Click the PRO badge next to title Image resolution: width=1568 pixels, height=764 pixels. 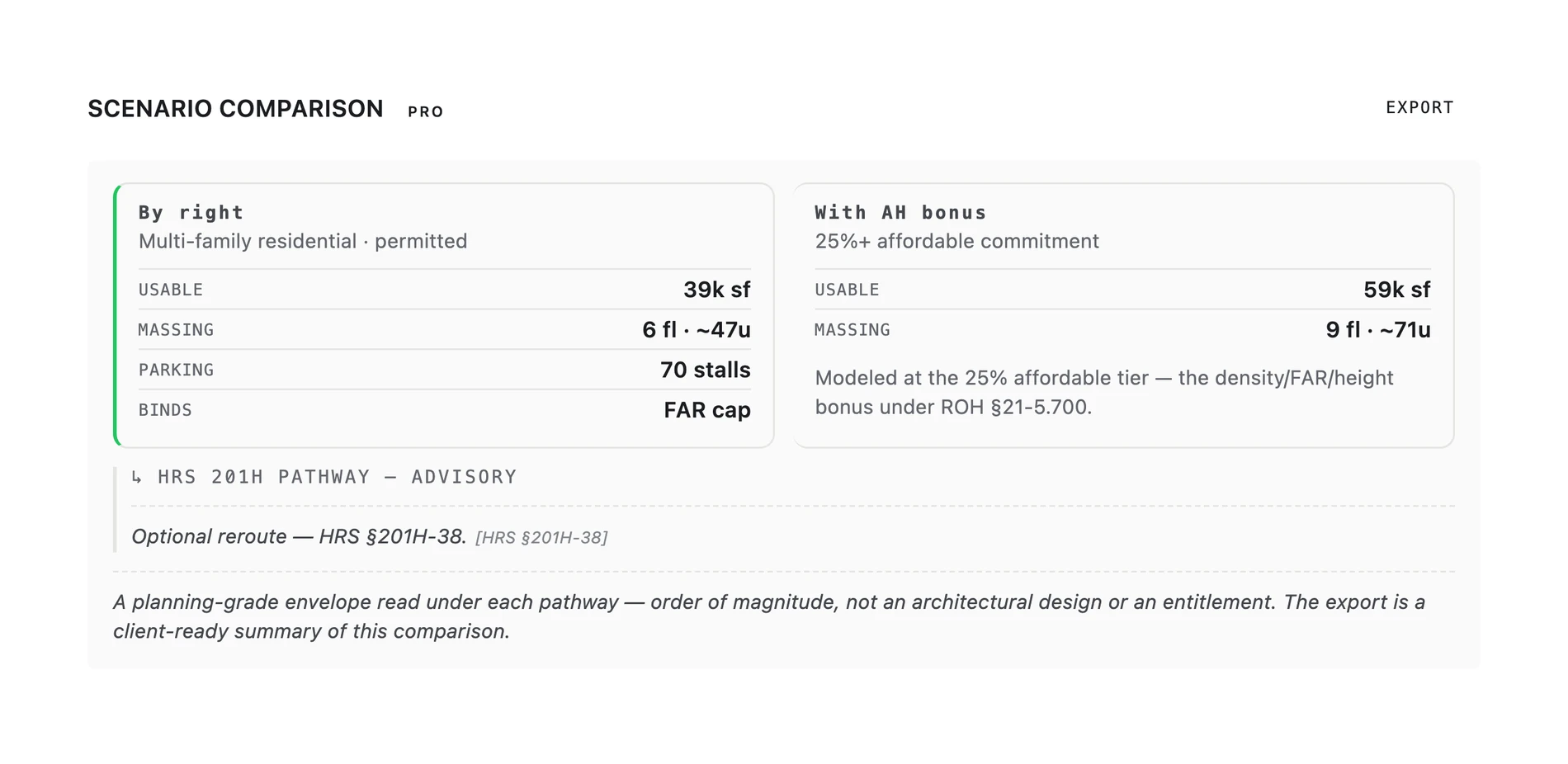426,111
